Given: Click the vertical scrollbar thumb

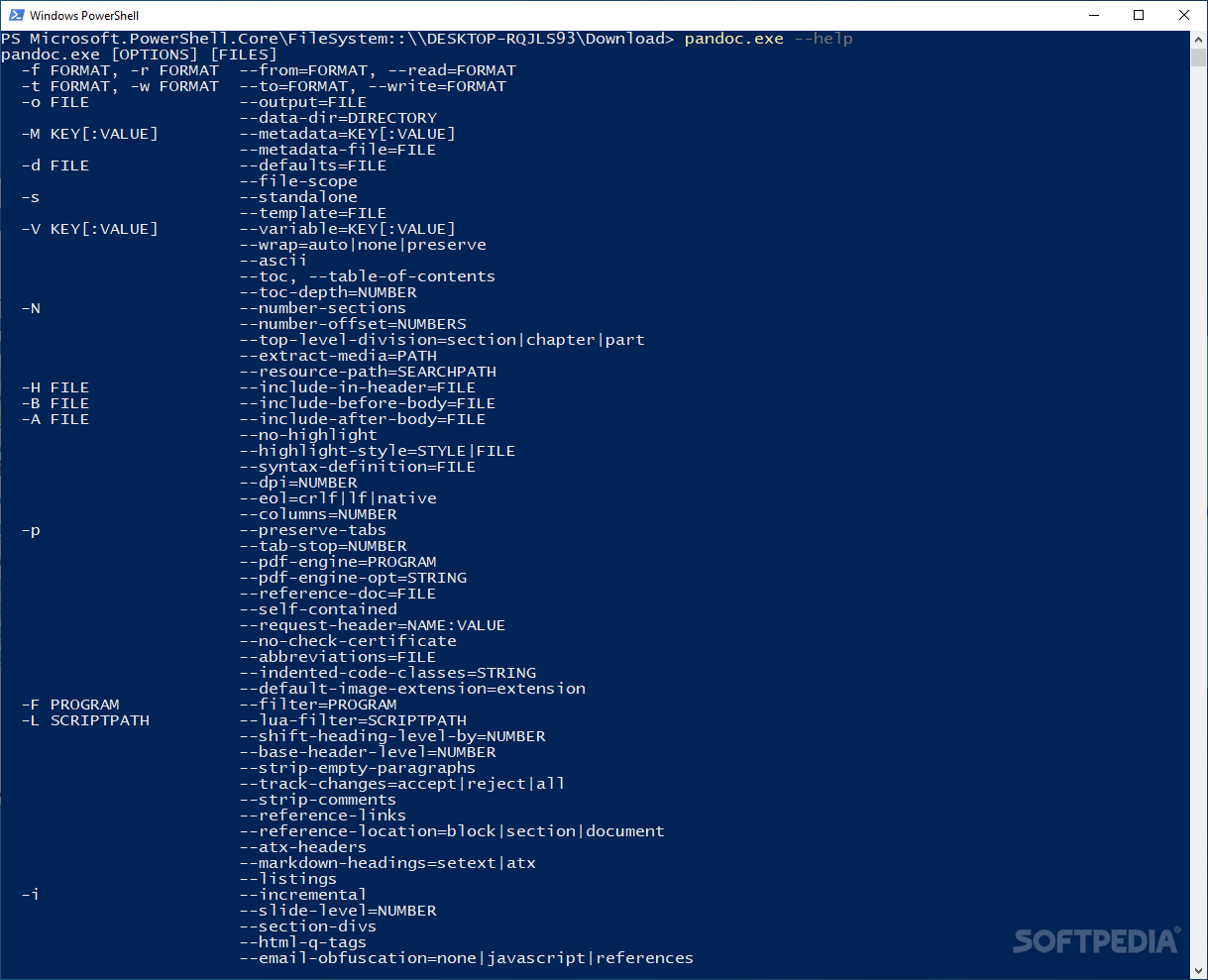Looking at the screenshot, I should 1198,56.
